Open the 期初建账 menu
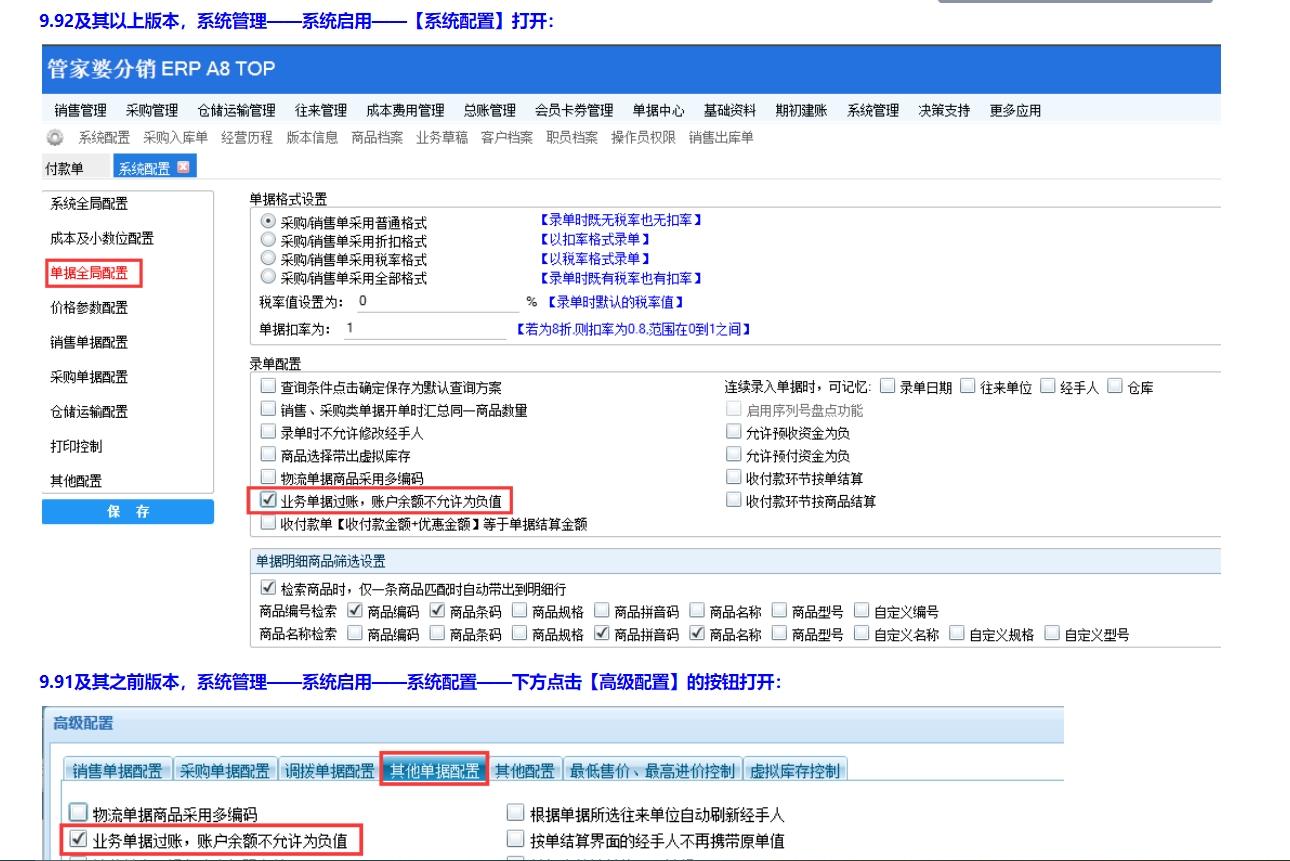The height and width of the screenshot is (861, 1290). (801, 111)
